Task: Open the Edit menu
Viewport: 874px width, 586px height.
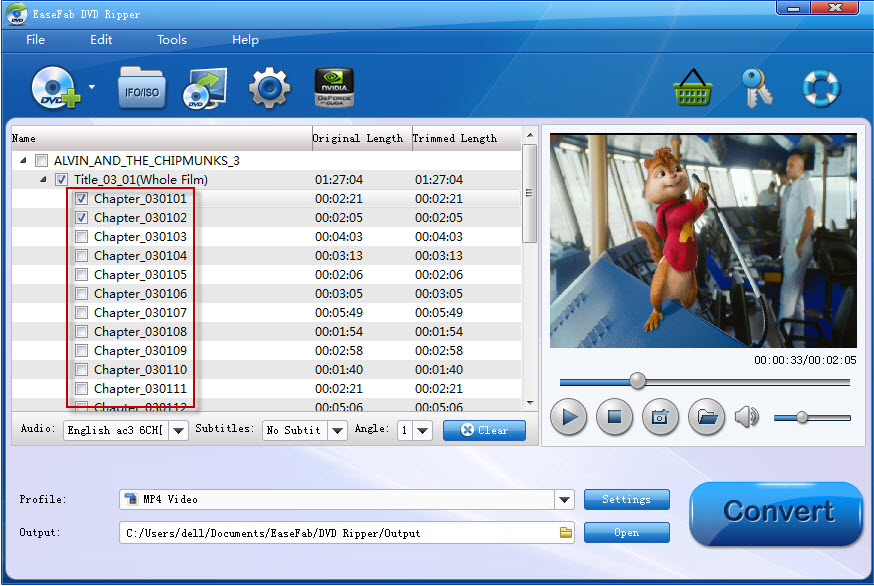Action: coord(101,40)
